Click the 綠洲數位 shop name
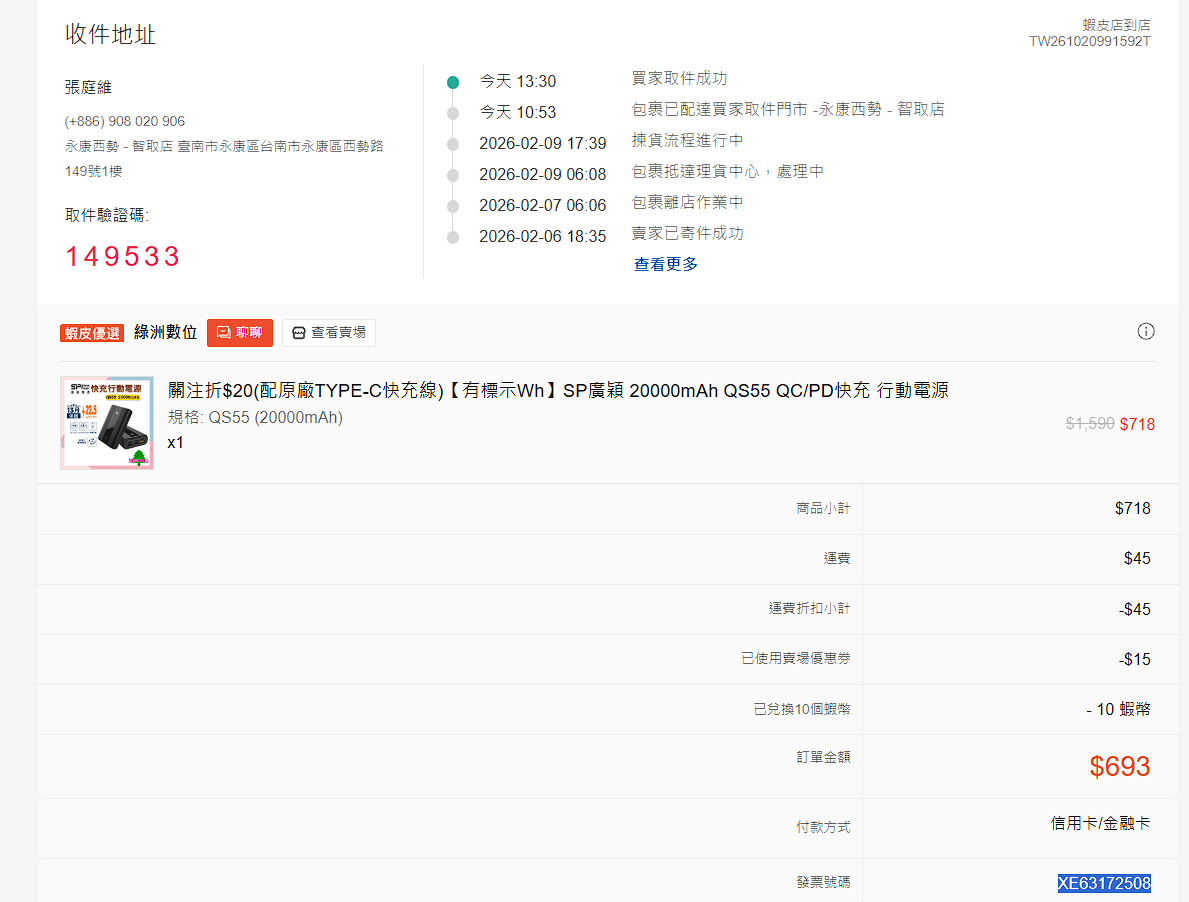This screenshot has height=902, width=1189. (165, 333)
